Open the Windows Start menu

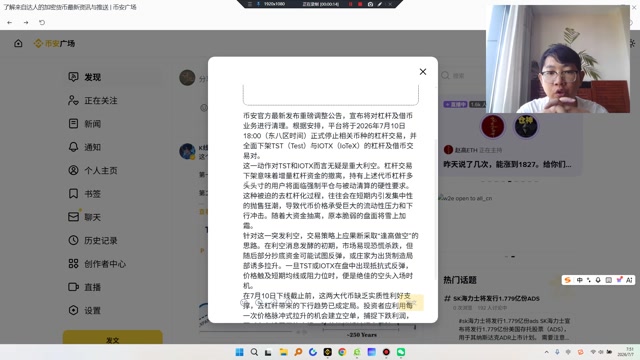[x=240, y=352]
